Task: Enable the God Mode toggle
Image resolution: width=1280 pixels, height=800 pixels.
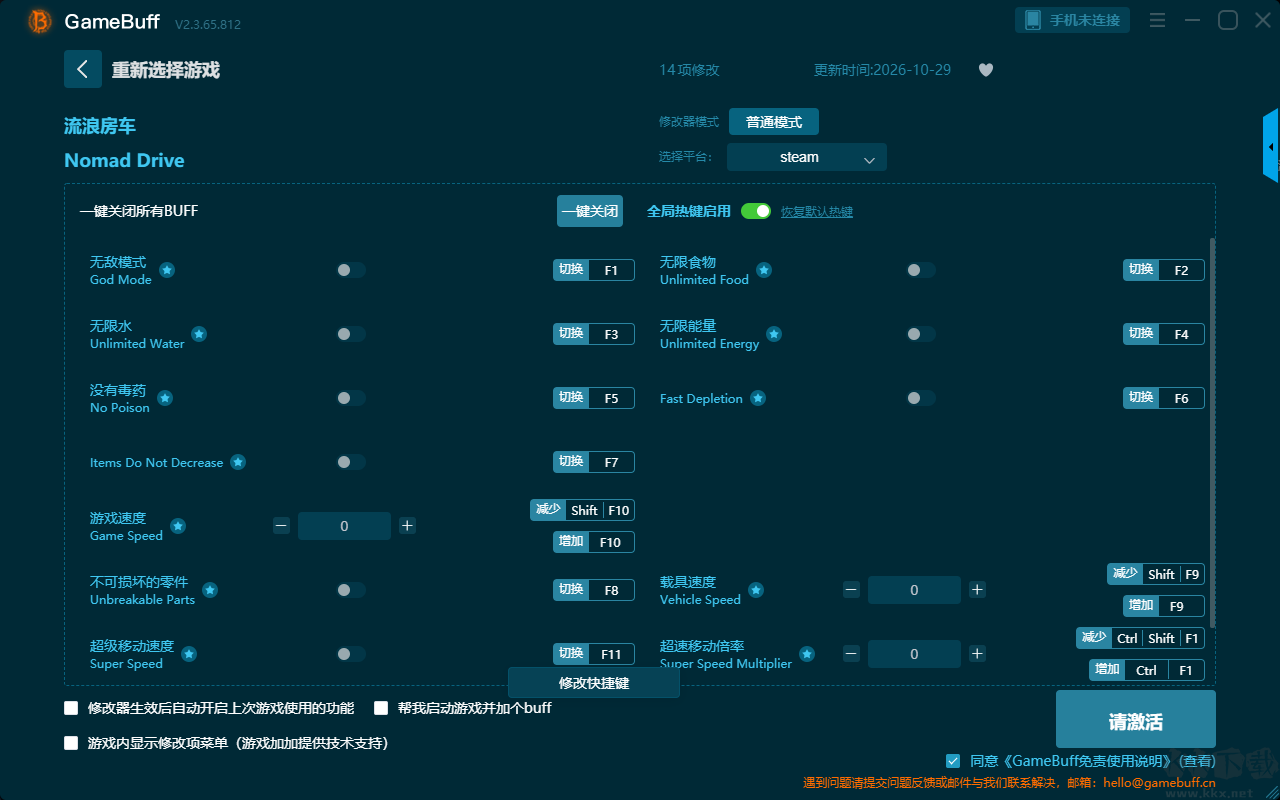Action: [x=351, y=270]
